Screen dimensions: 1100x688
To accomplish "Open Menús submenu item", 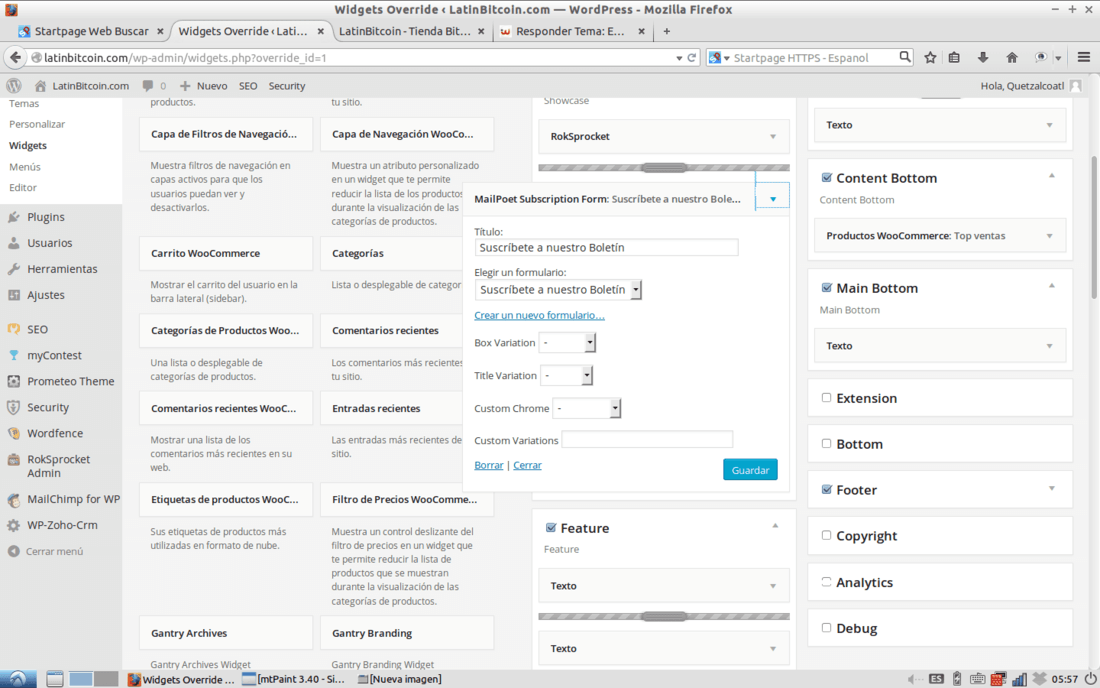I will [x=25, y=166].
